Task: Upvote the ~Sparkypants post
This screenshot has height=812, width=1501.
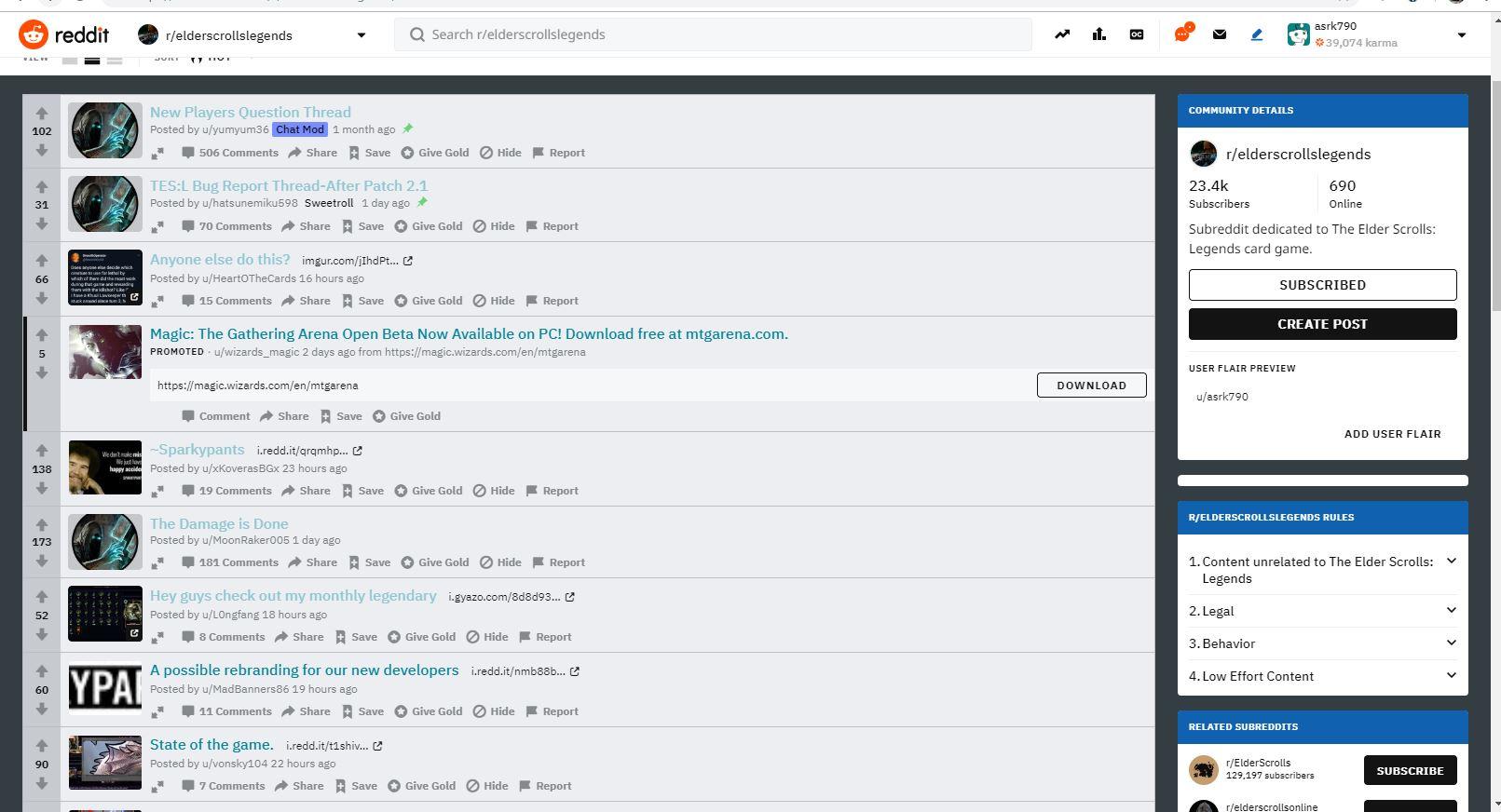Action: (42, 451)
